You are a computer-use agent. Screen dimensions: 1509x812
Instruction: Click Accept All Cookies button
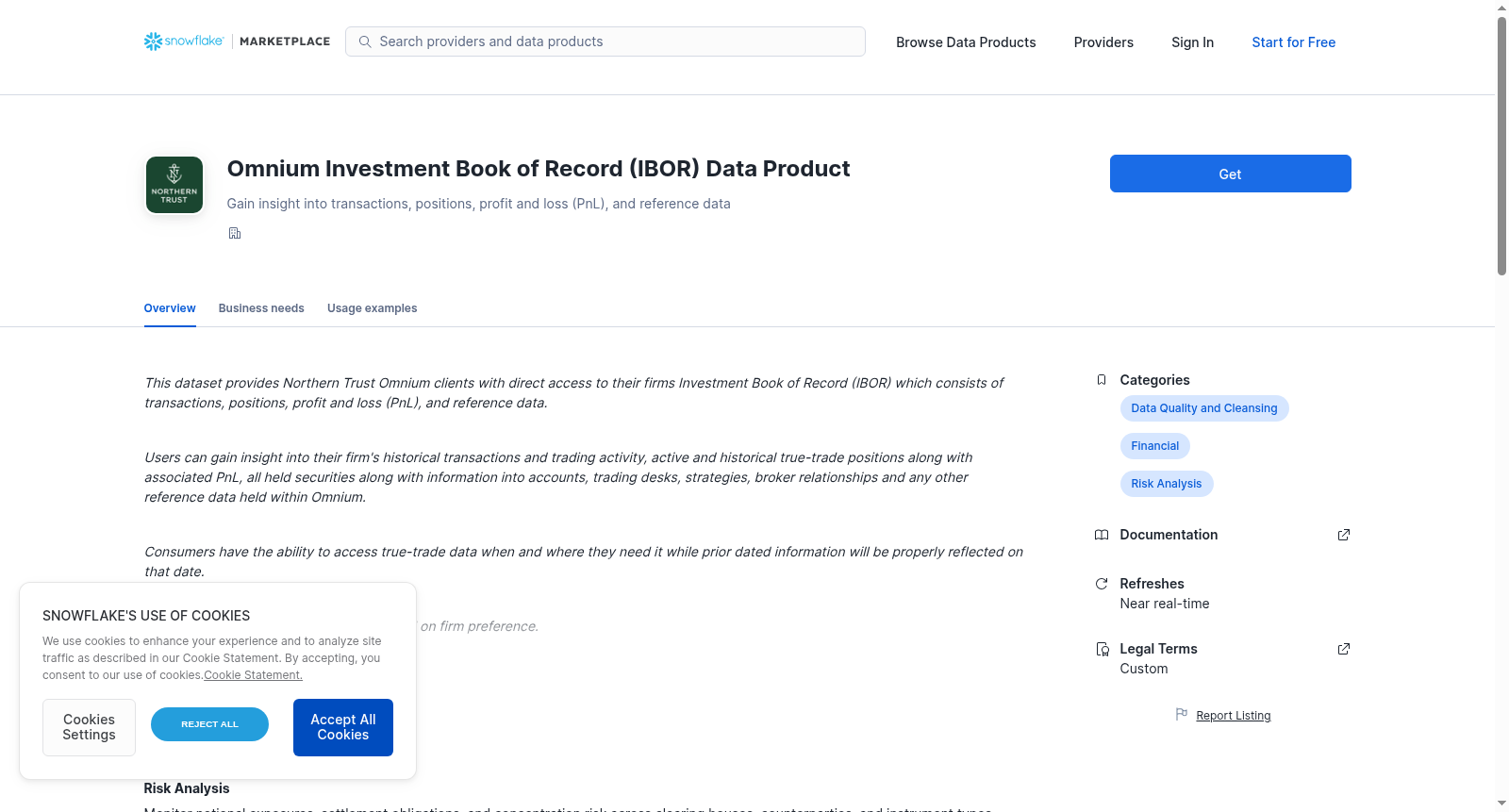point(343,727)
